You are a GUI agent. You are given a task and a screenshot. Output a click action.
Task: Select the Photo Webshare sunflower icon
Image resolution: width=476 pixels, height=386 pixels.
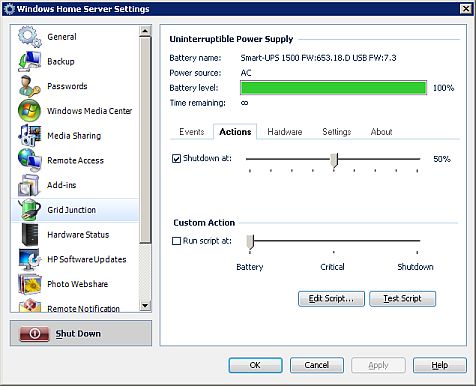[30, 284]
